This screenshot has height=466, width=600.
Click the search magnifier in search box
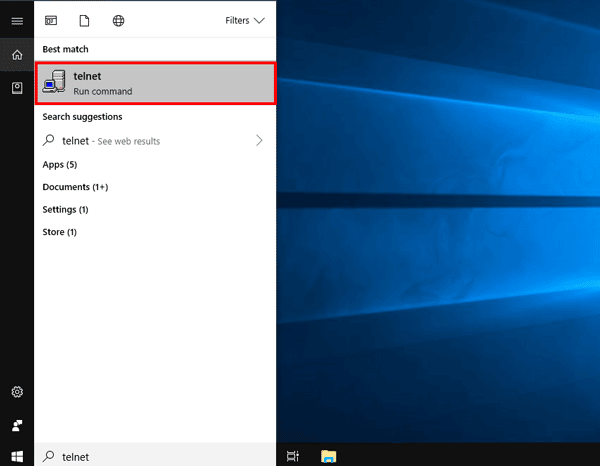pos(49,456)
